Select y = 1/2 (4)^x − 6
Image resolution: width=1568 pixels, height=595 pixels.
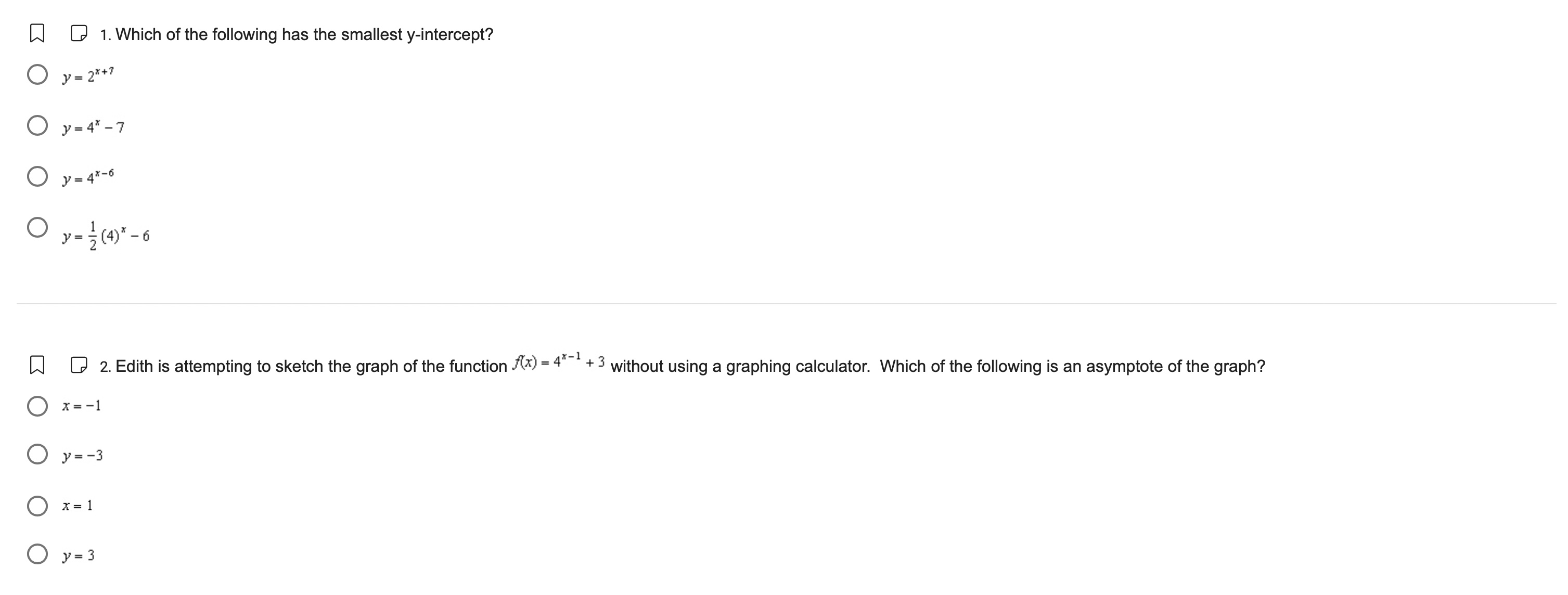38,226
